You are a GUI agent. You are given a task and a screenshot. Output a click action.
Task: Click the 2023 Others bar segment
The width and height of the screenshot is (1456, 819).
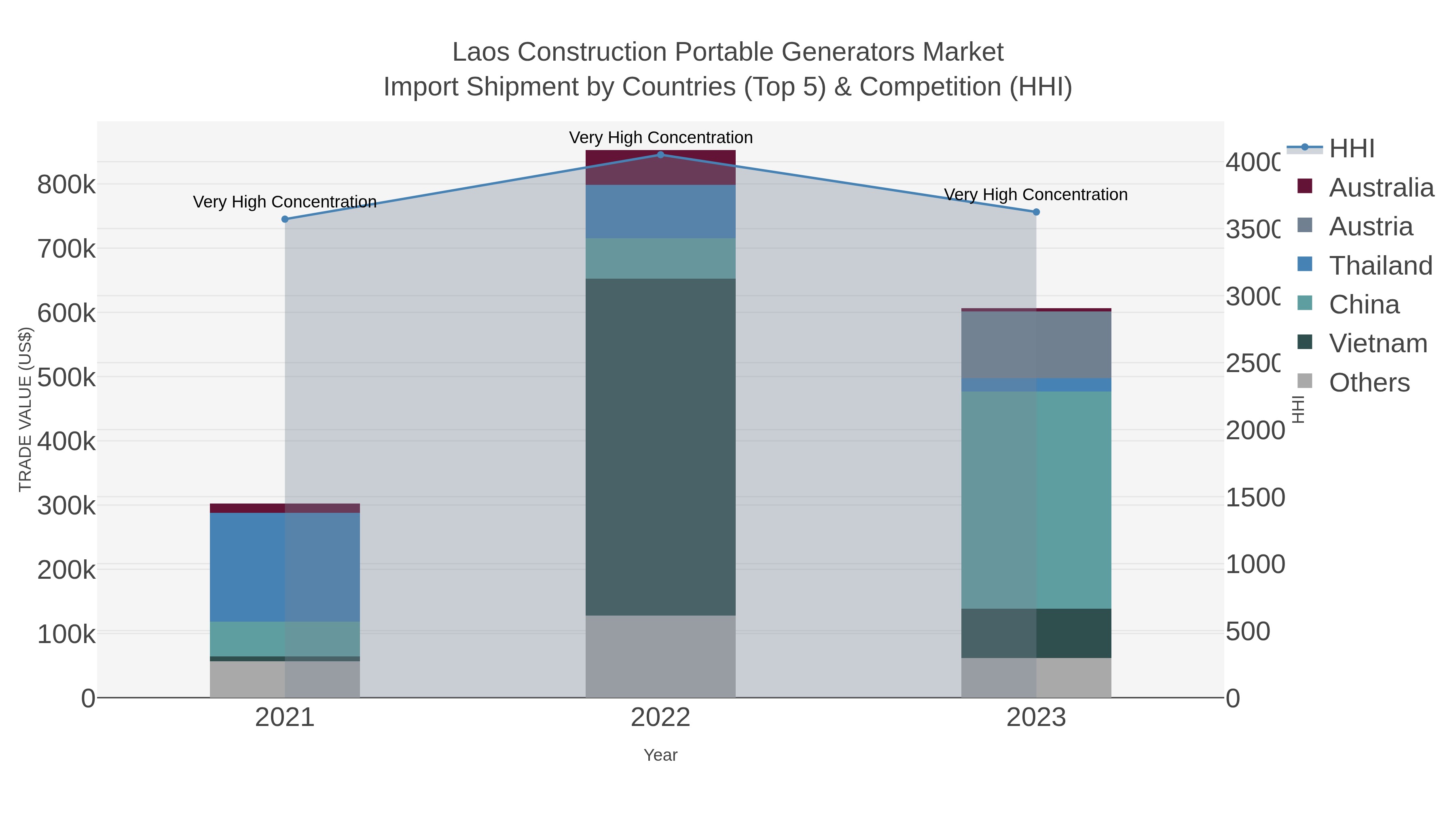point(1036,678)
